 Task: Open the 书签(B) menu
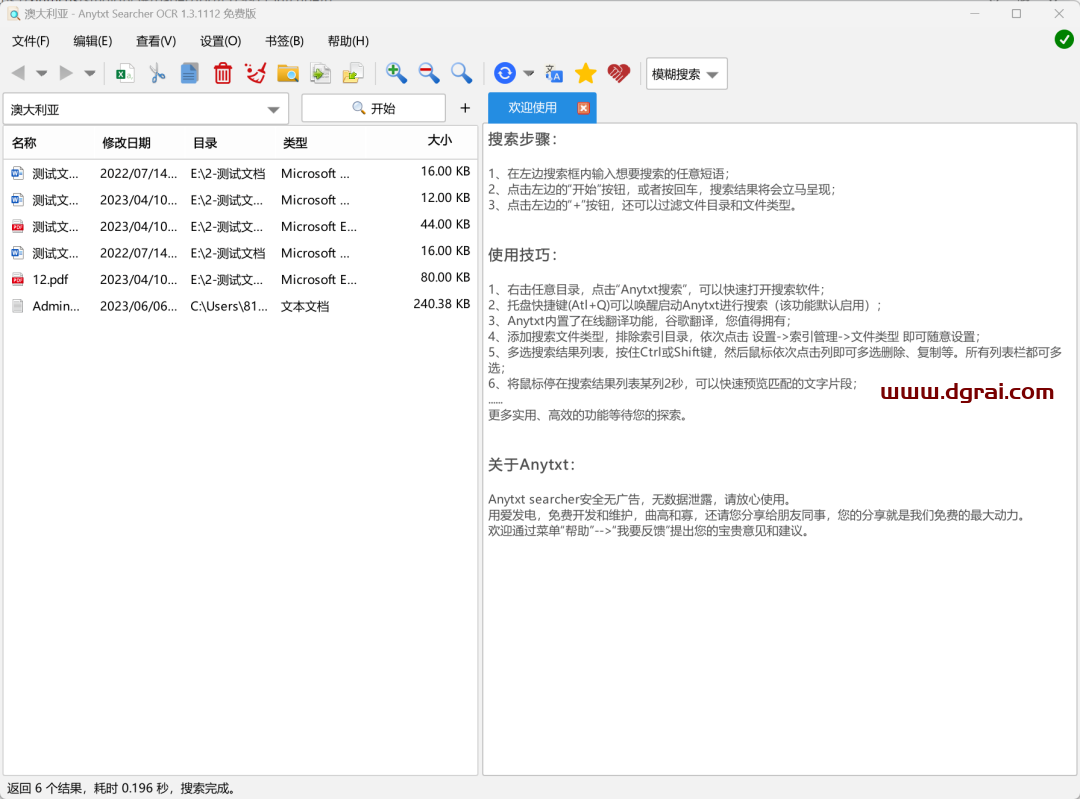[x=284, y=41]
